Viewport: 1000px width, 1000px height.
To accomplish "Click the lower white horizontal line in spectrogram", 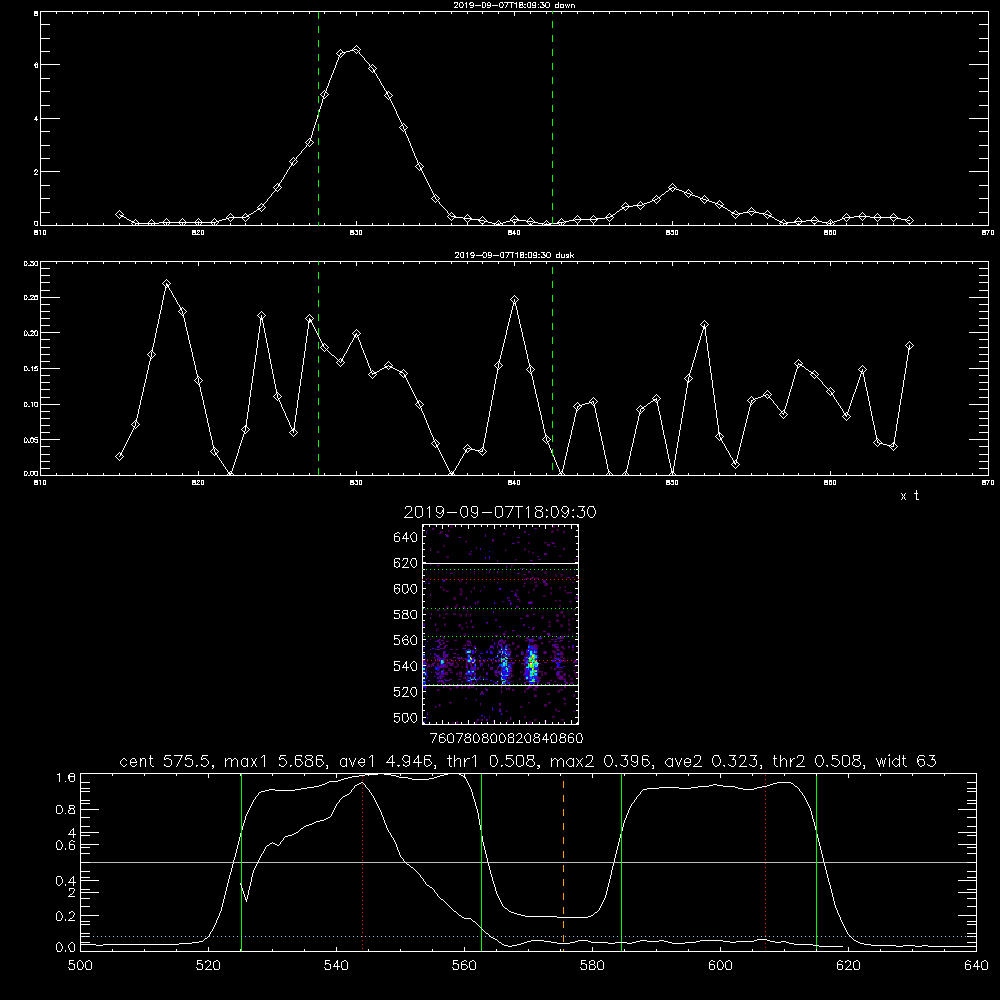I will coord(501,686).
